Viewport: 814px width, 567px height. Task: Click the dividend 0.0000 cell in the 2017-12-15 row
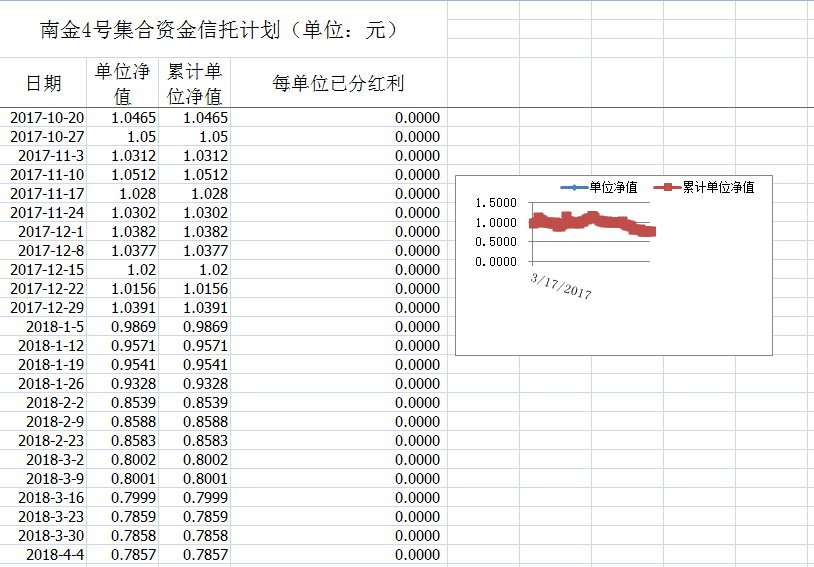[338, 270]
